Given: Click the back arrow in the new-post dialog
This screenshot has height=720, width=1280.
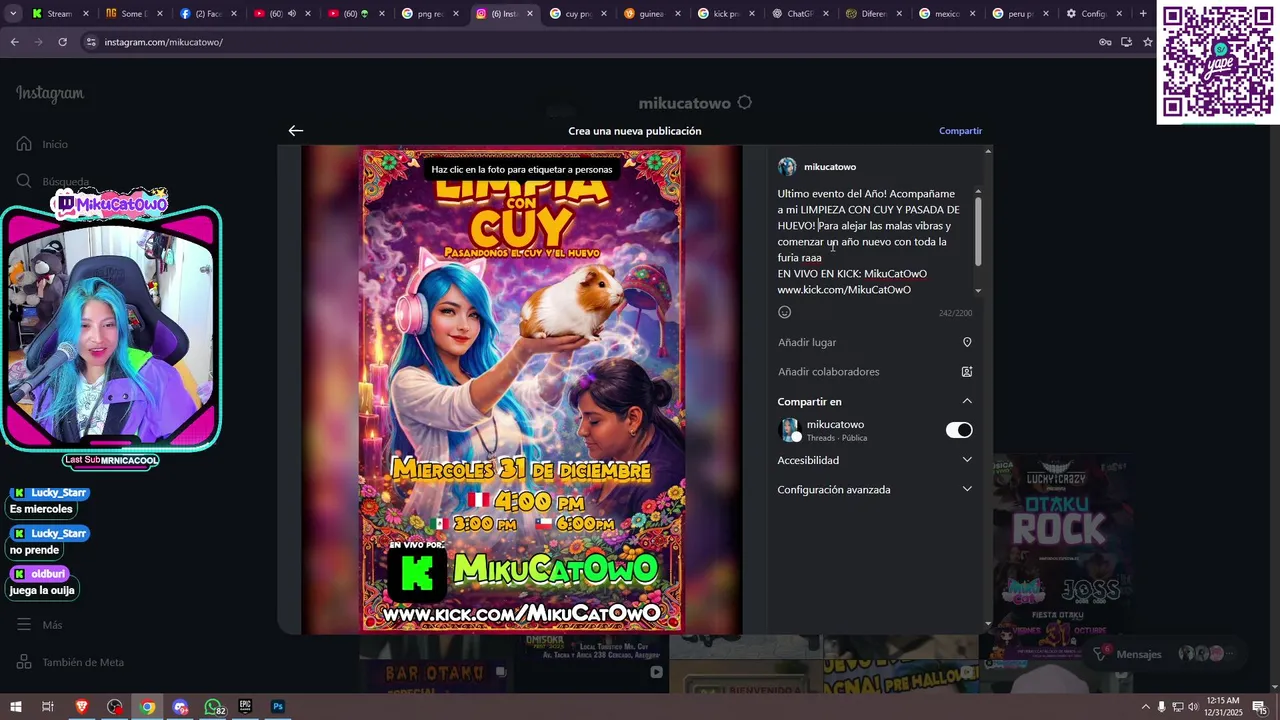Looking at the screenshot, I should point(295,131).
